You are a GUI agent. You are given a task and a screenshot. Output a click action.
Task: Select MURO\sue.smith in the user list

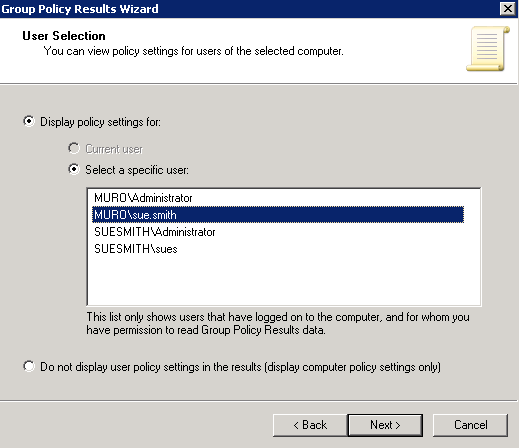point(278,215)
